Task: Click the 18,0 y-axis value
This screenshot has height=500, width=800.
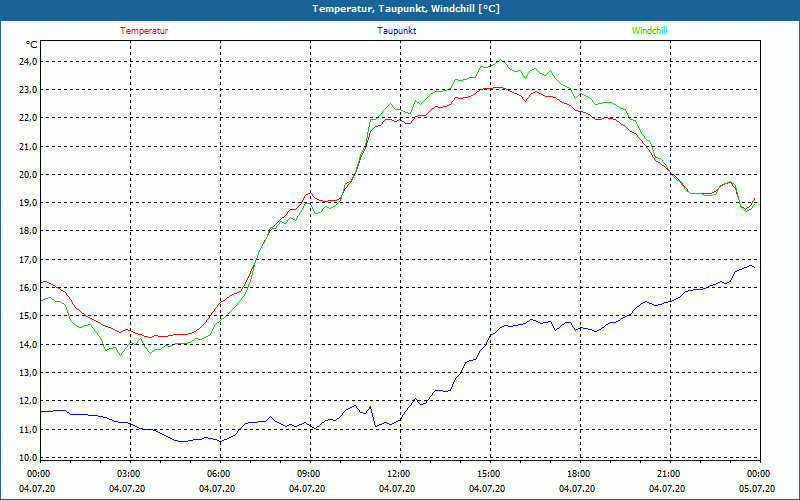Action: pyautogui.click(x=28, y=231)
